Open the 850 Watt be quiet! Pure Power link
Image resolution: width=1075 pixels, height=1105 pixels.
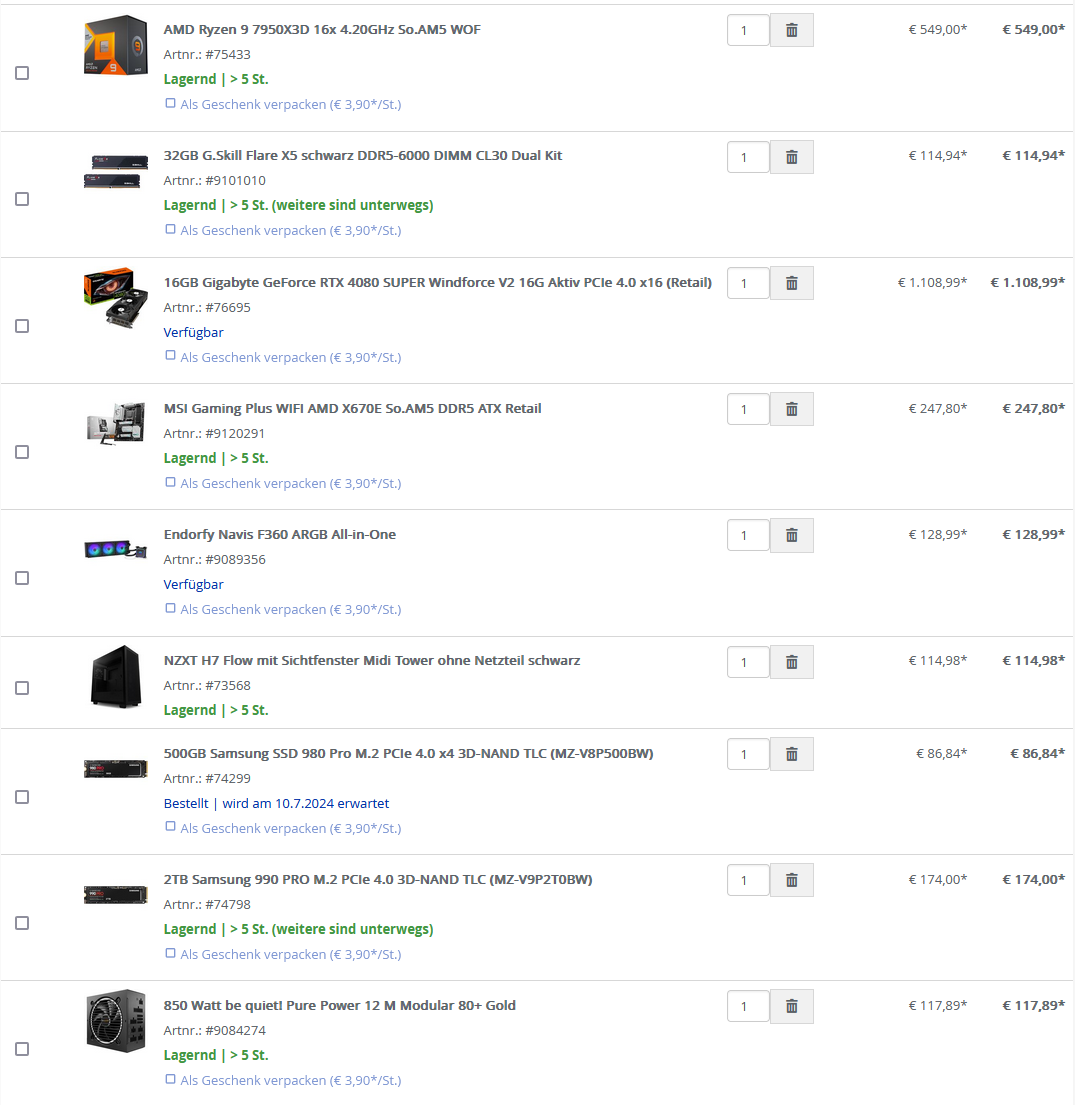pos(340,1006)
